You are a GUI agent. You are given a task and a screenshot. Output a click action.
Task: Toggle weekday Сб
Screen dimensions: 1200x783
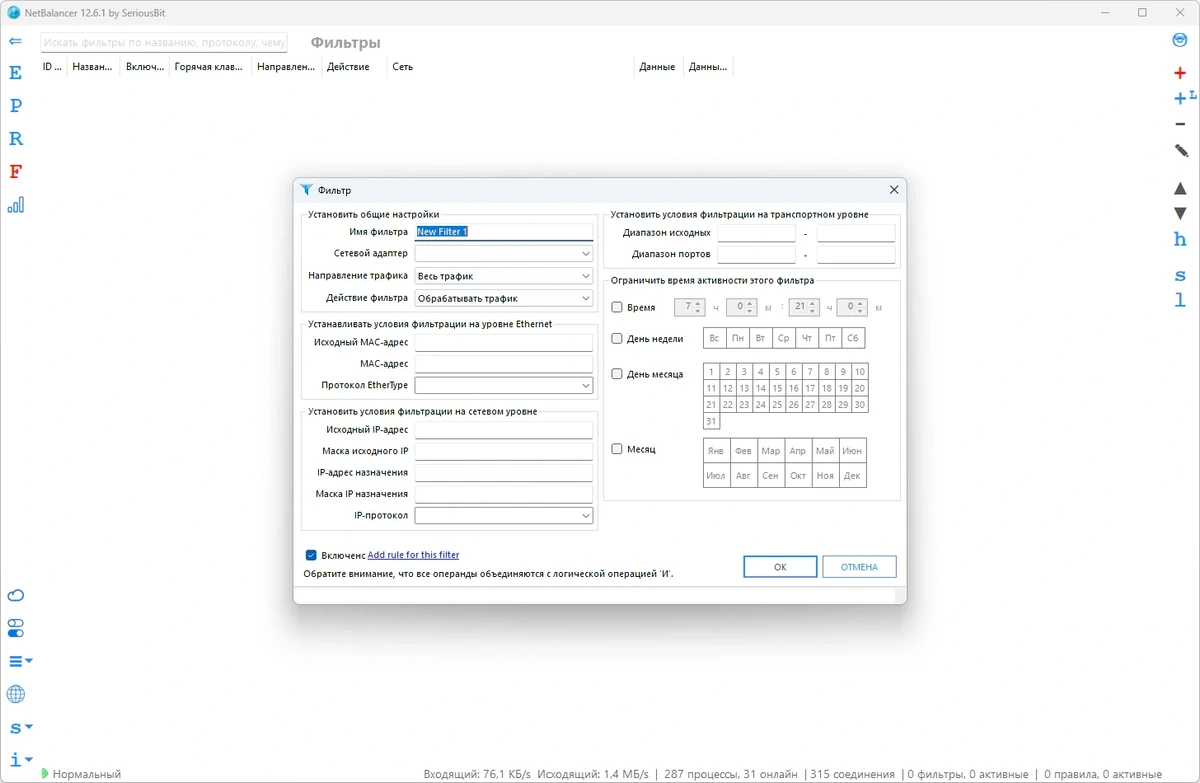853,338
